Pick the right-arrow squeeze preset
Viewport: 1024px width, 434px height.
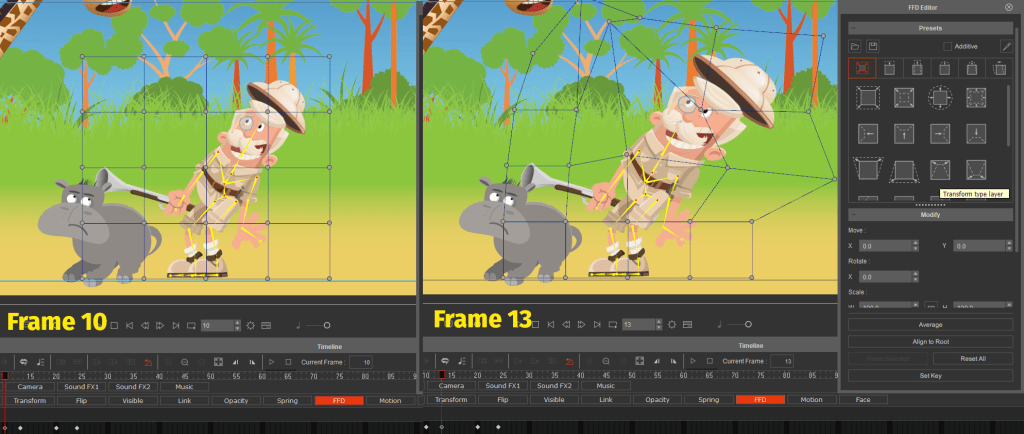click(940, 134)
